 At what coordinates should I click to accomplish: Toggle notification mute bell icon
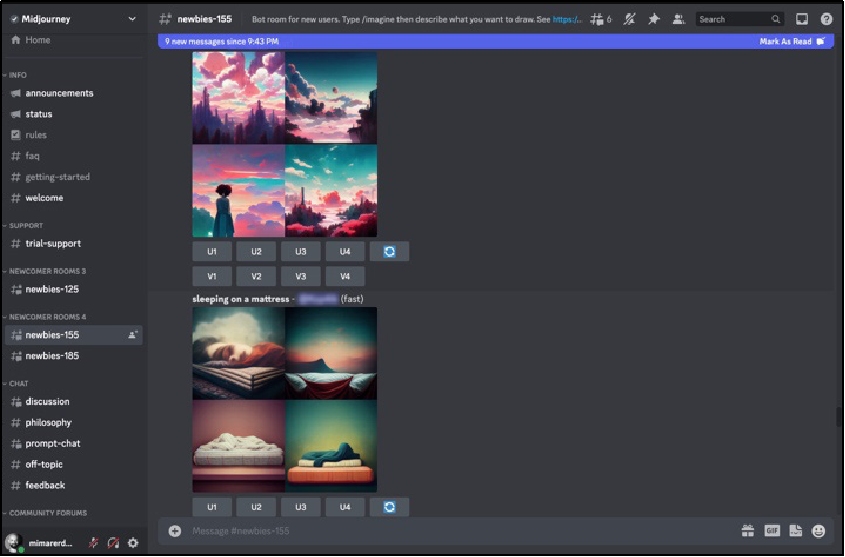click(629, 19)
